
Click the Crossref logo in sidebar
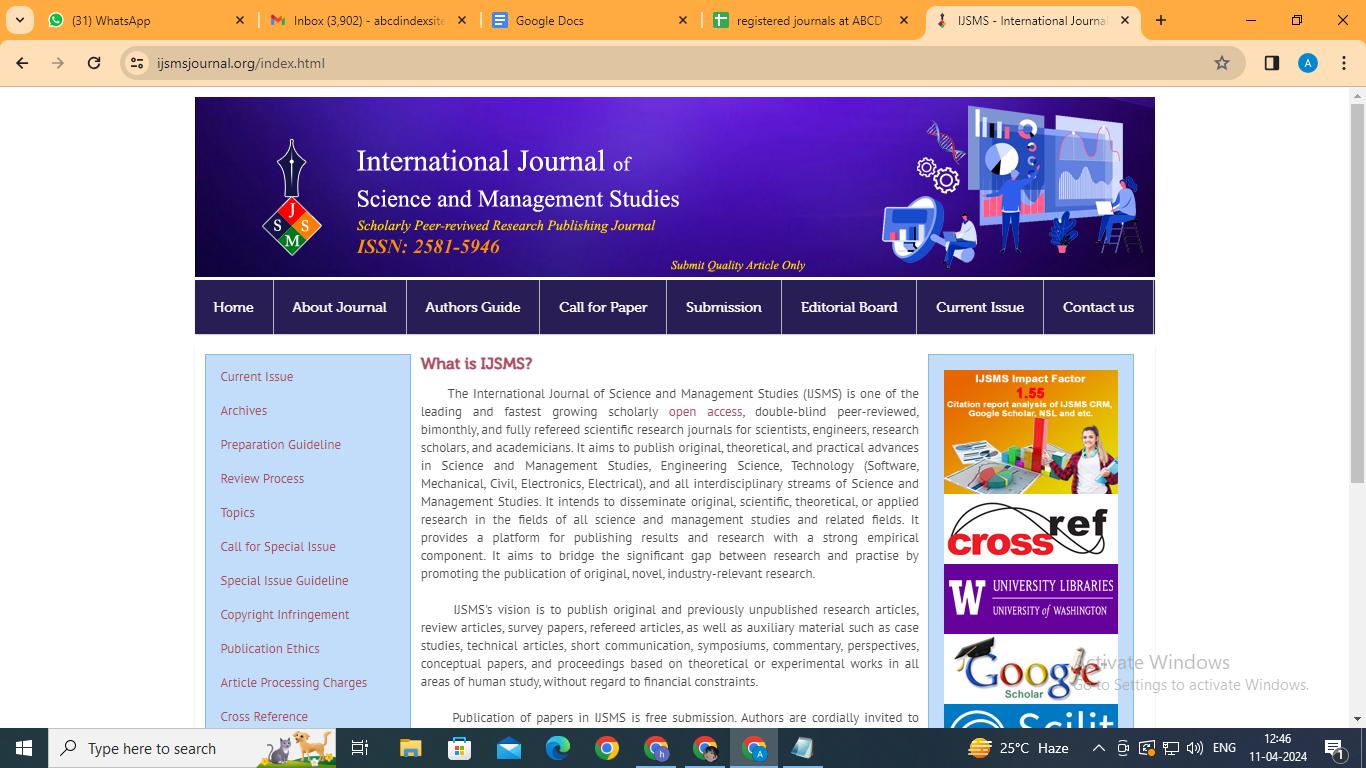[x=1031, y=529]
